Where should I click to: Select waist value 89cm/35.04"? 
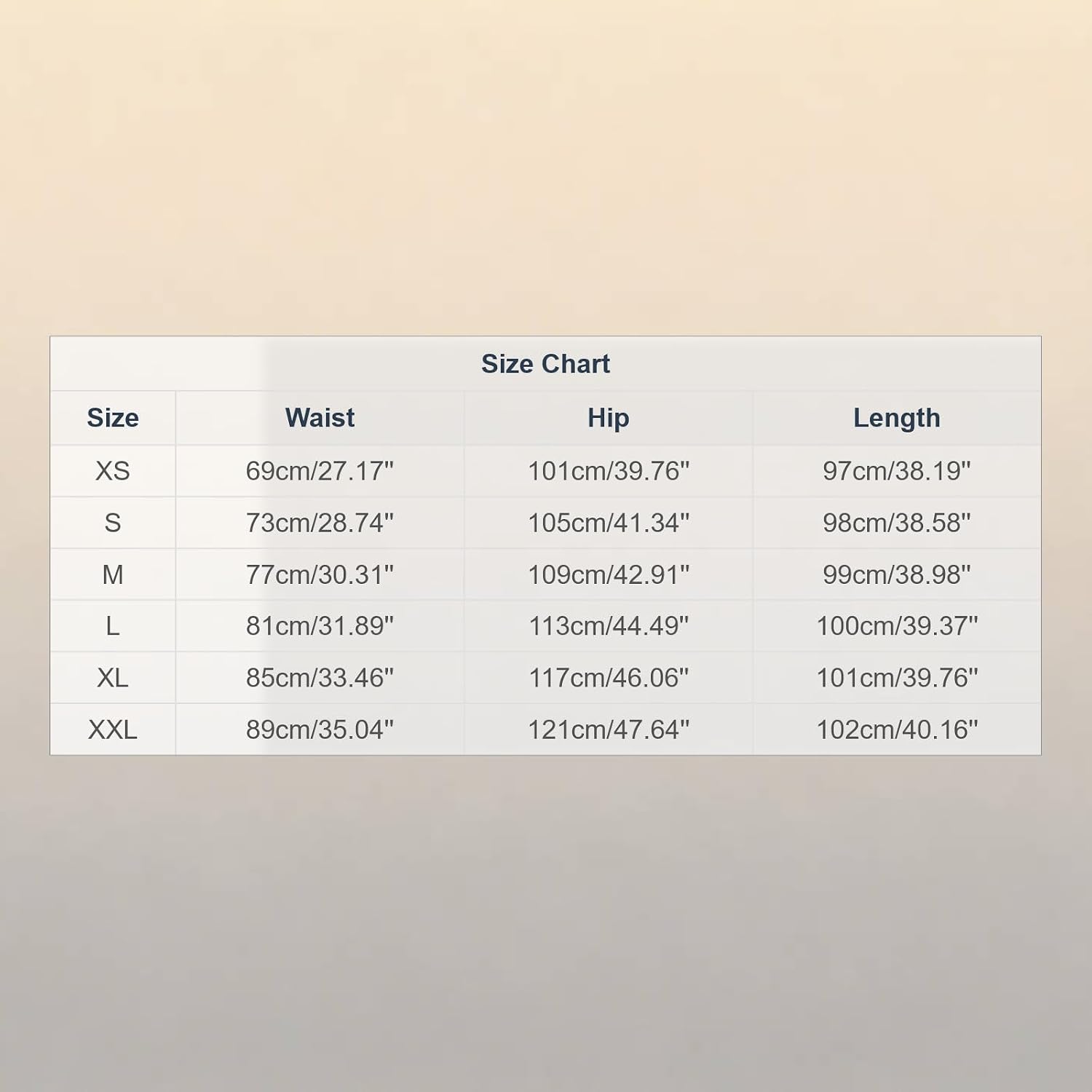(320, 729)
